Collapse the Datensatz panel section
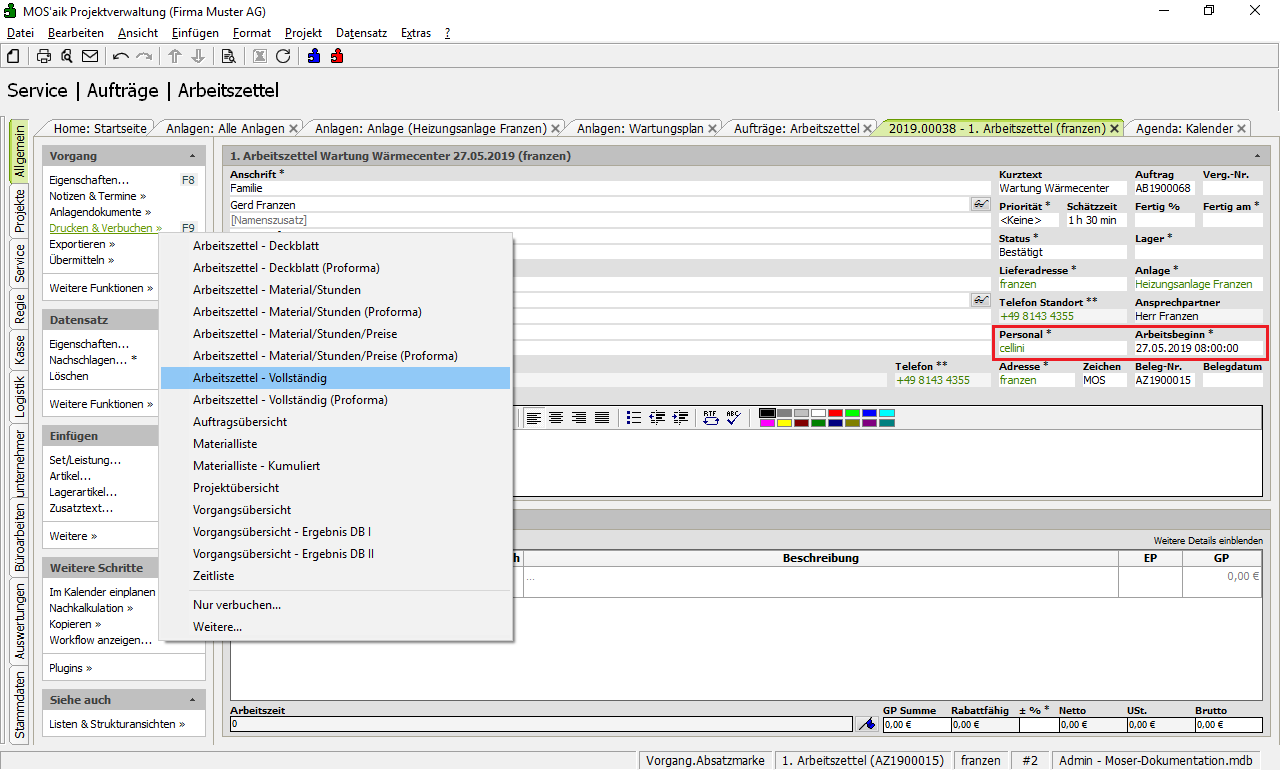 pyautogui.click(x=192, y=321)
